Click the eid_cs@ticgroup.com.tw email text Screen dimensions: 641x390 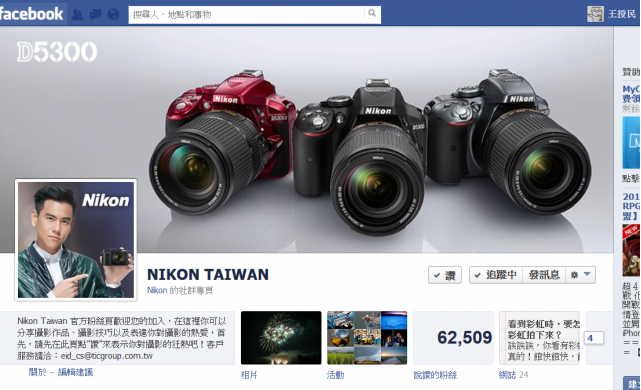click(107, 356)
